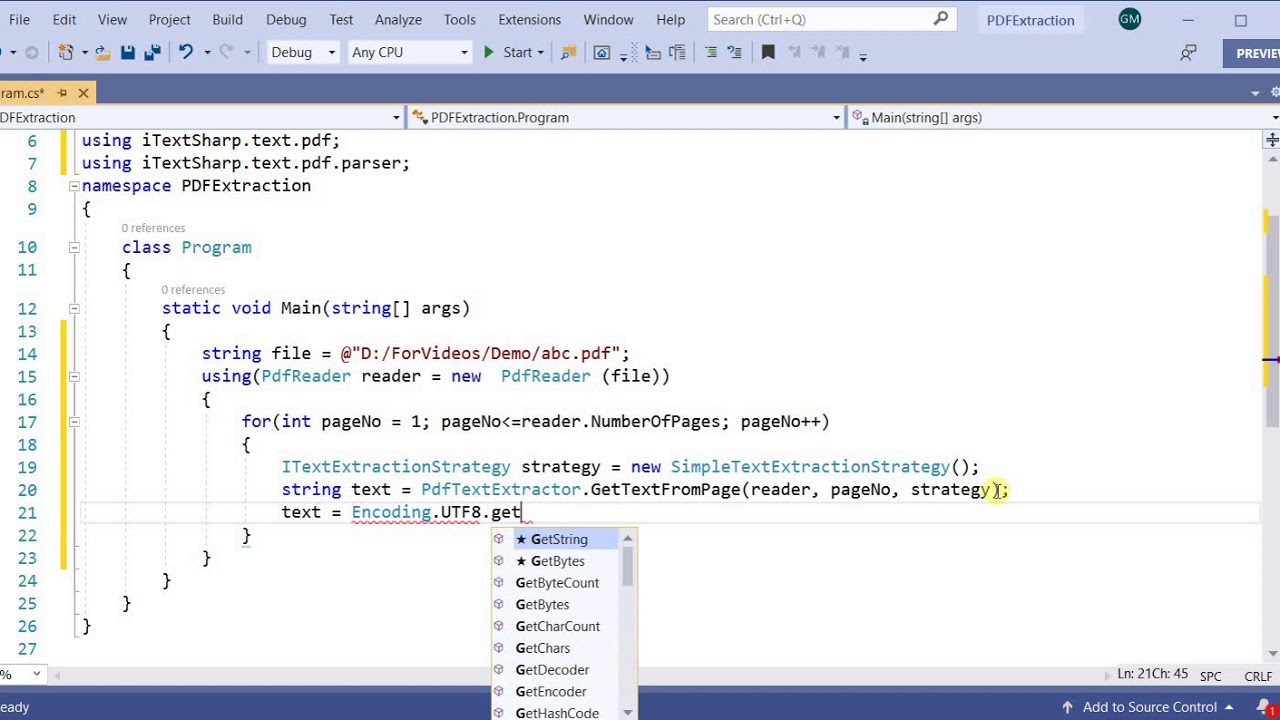Click the notifications bell in status bar

[1264, 707]
